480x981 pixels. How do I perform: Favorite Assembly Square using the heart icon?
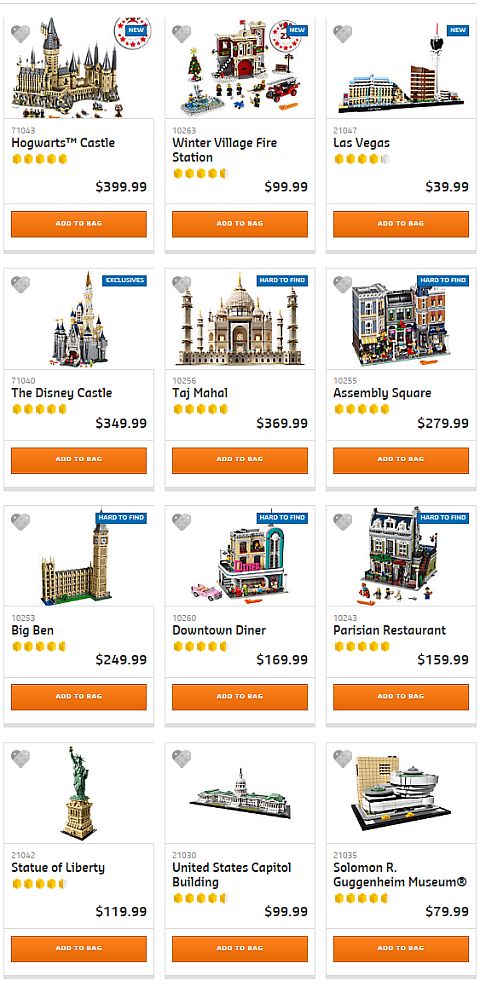(342, 285)
